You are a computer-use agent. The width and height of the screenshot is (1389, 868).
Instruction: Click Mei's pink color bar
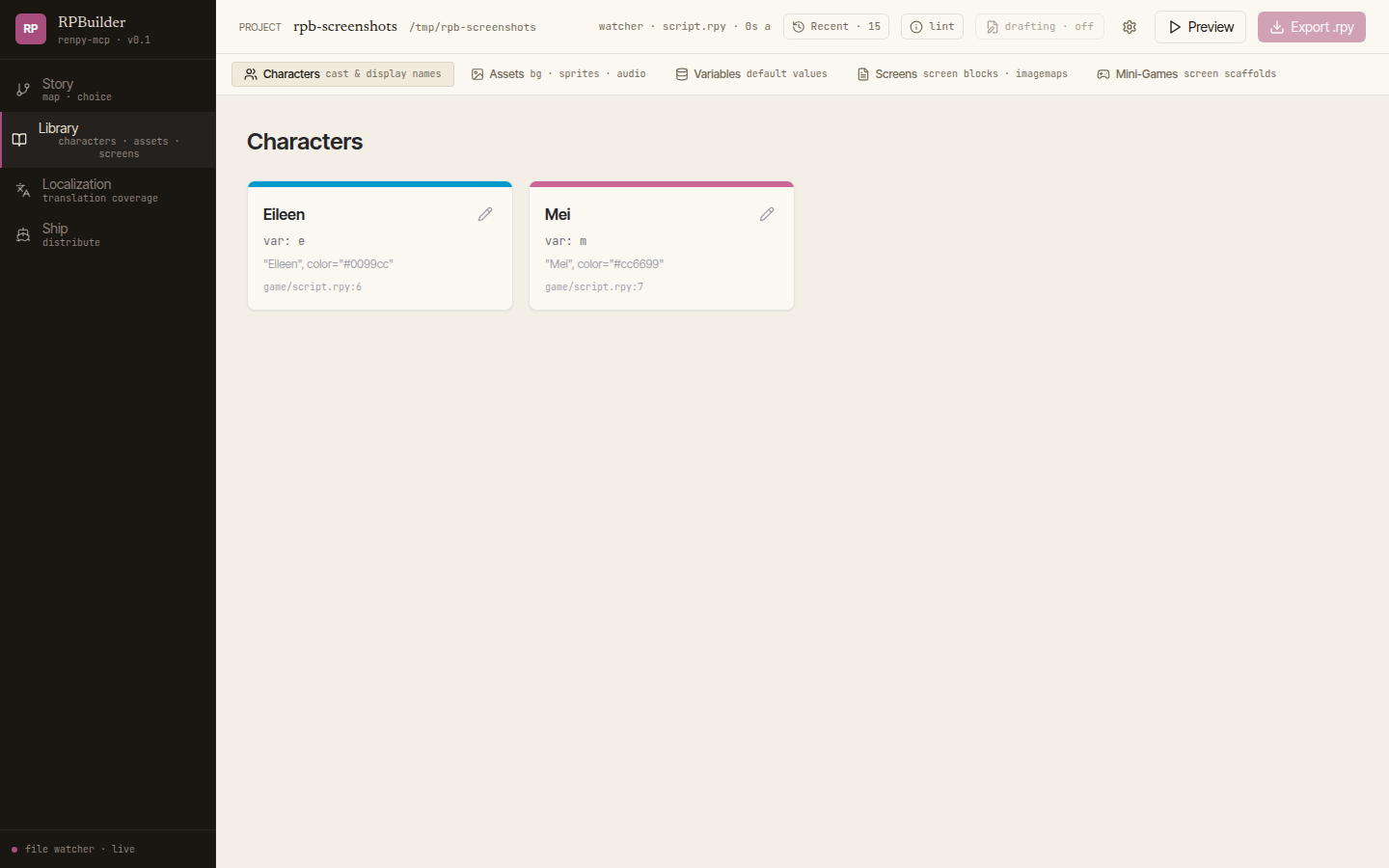click(x=662, y=184)
